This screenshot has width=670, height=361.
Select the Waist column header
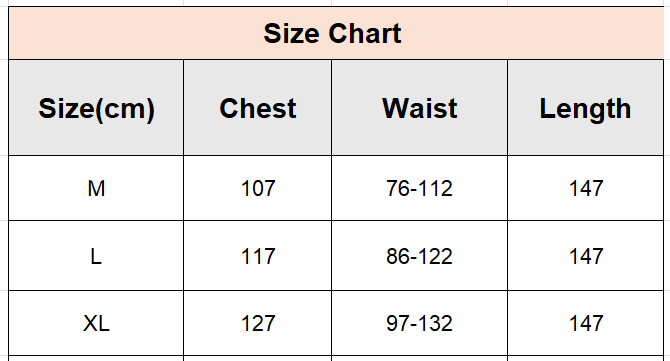420,108
